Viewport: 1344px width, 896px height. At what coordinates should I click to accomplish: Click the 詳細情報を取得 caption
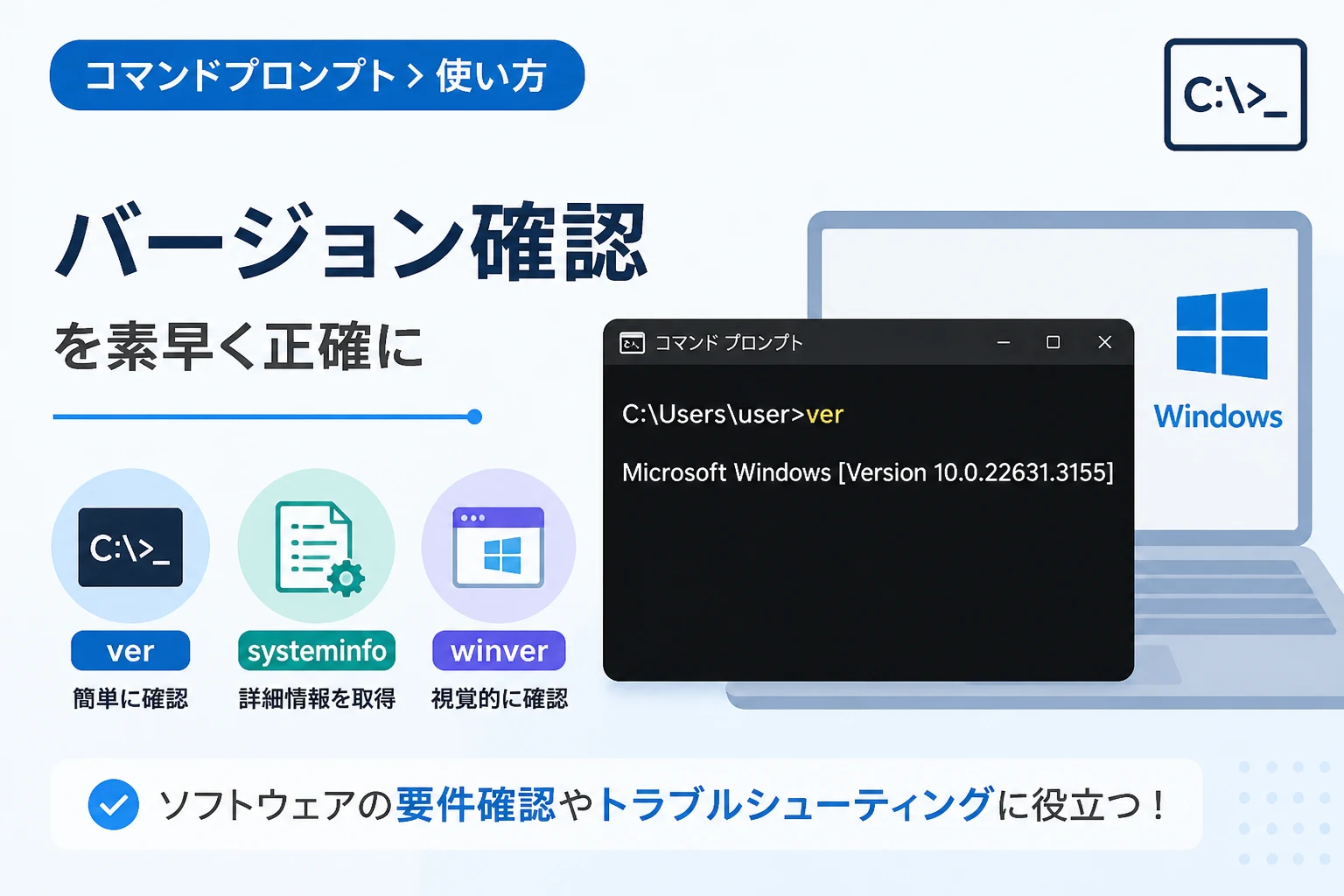(x=317, y=698)
